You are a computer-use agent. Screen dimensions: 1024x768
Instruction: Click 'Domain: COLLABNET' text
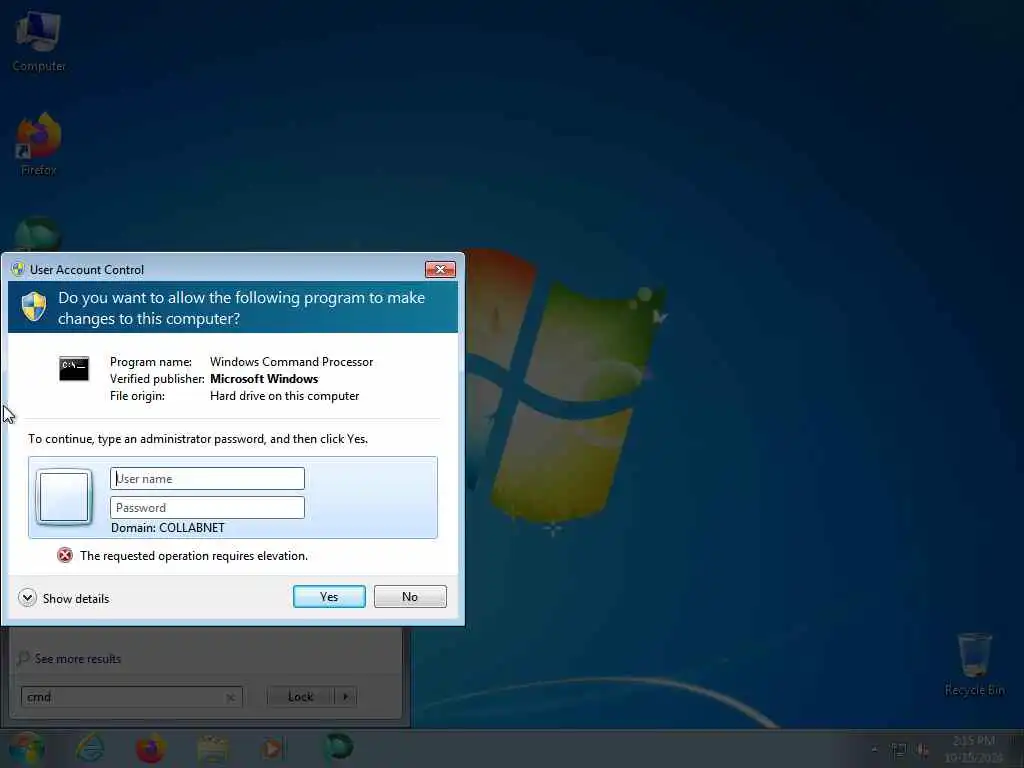pos(168,528)
